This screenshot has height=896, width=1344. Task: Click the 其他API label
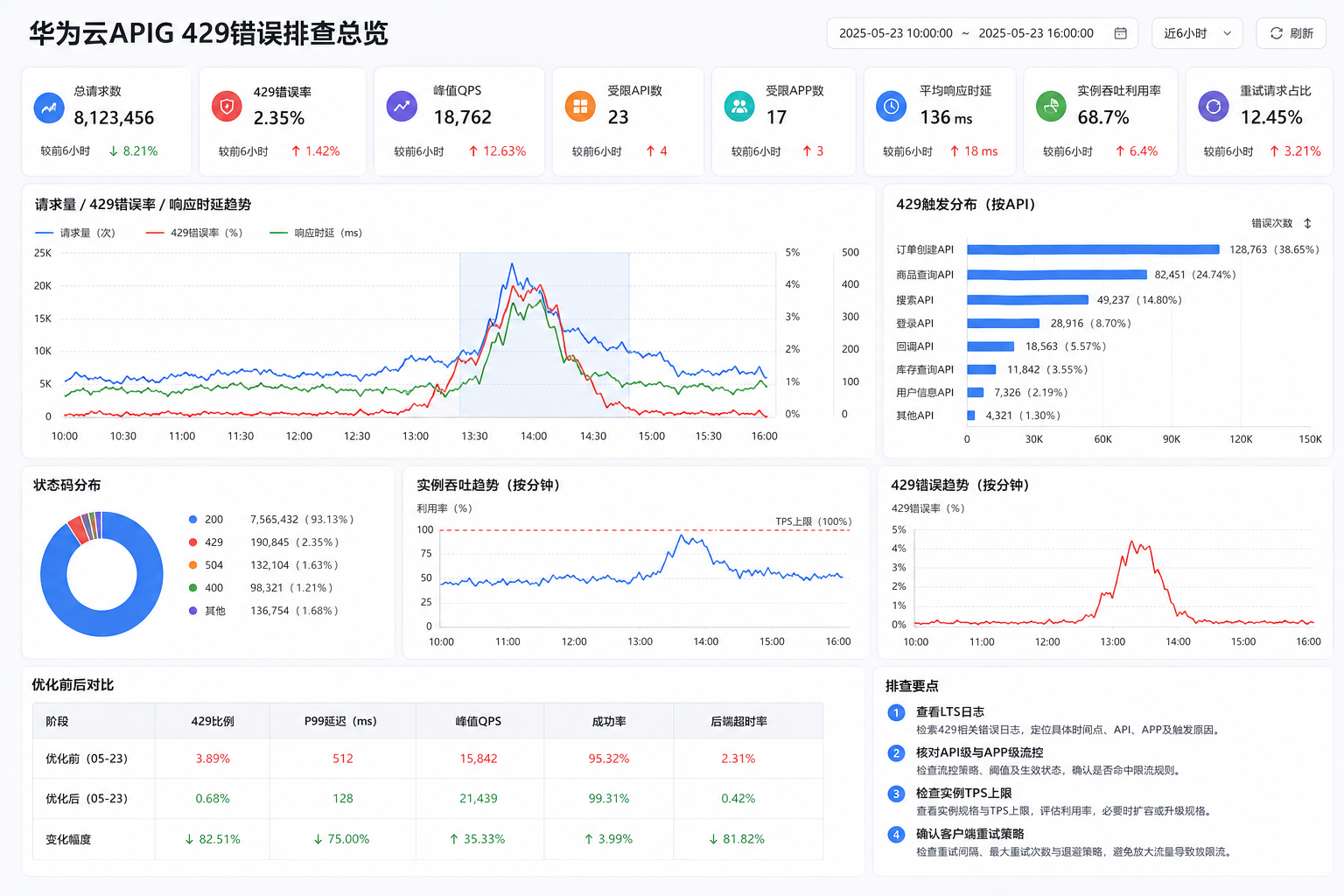[x=915, y=416]
